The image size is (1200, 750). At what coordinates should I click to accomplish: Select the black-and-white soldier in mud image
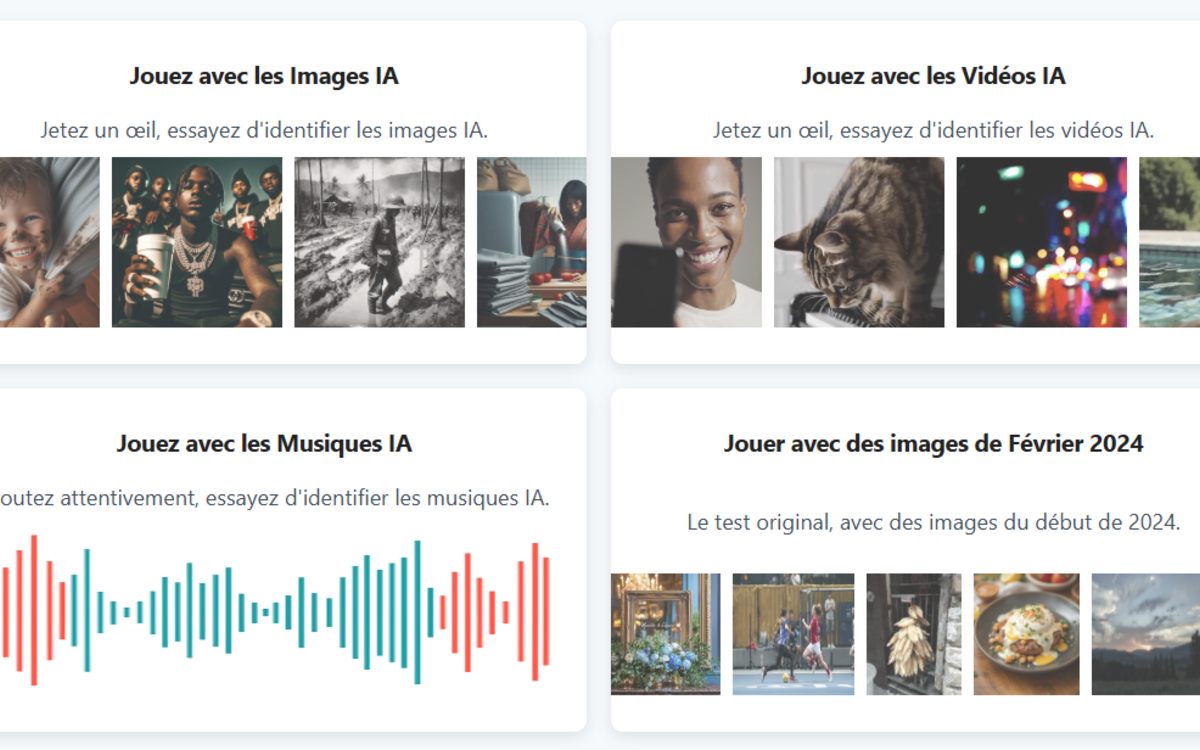(379, 242)
